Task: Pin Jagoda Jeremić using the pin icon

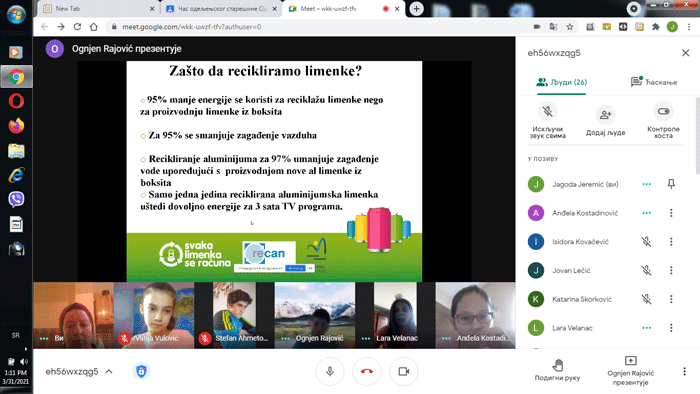Action: pyautogui.click(x=671, y=184)
